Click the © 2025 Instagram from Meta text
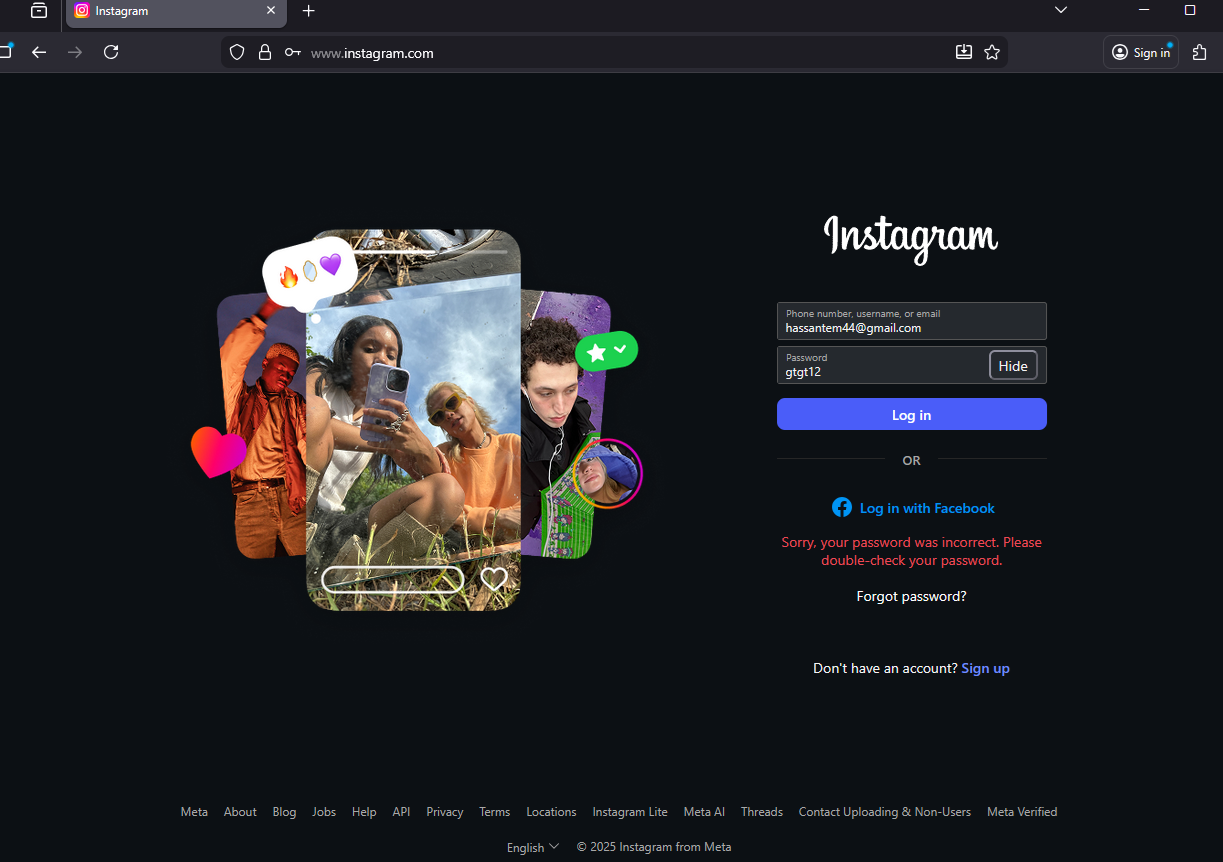 click(x=654, y=847)
